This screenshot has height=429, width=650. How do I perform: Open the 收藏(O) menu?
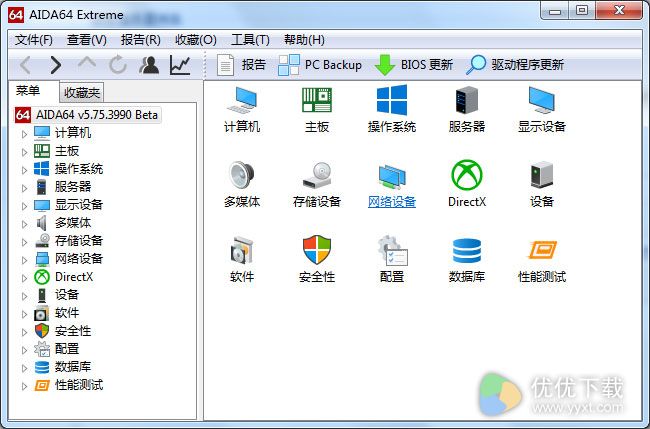point(196,40)
